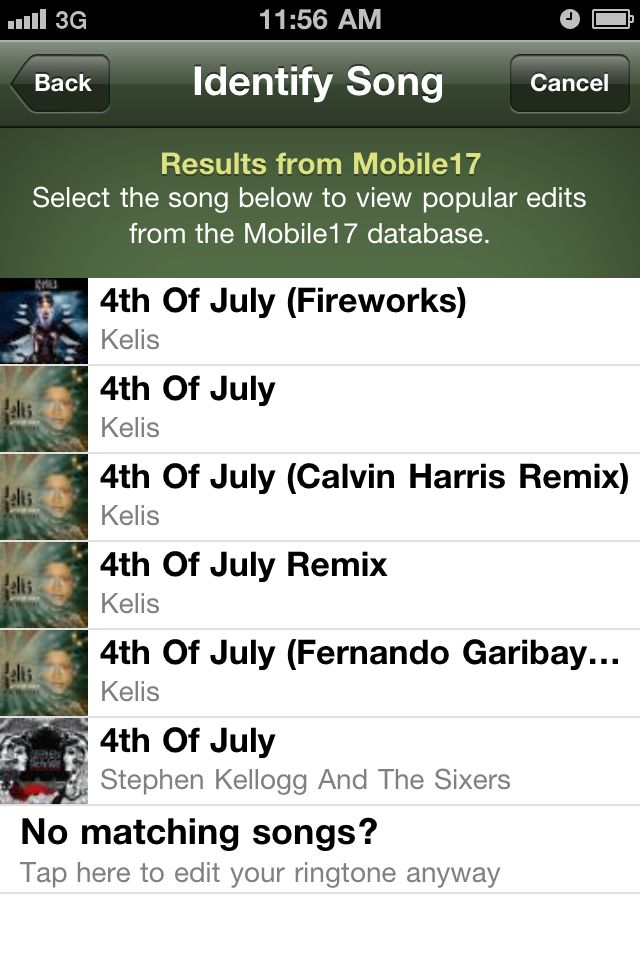Screen dimensions: 640x960
Task: Tap the signal strength bars icon
Action: (27, 20)
